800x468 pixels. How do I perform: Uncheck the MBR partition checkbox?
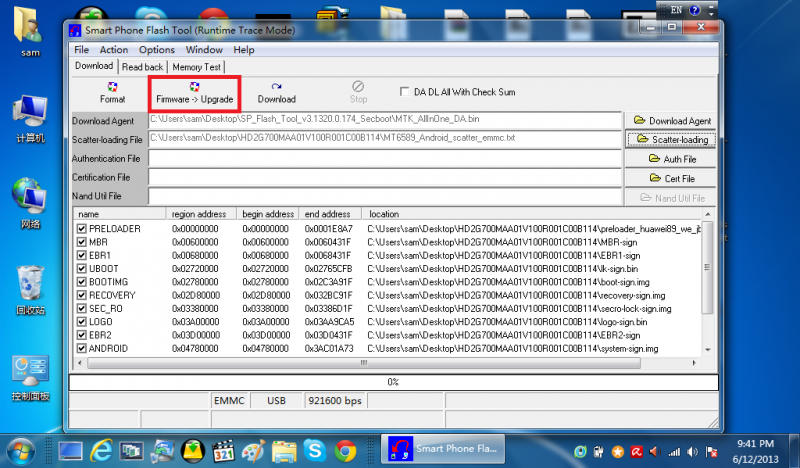click(x=82, y=242)
